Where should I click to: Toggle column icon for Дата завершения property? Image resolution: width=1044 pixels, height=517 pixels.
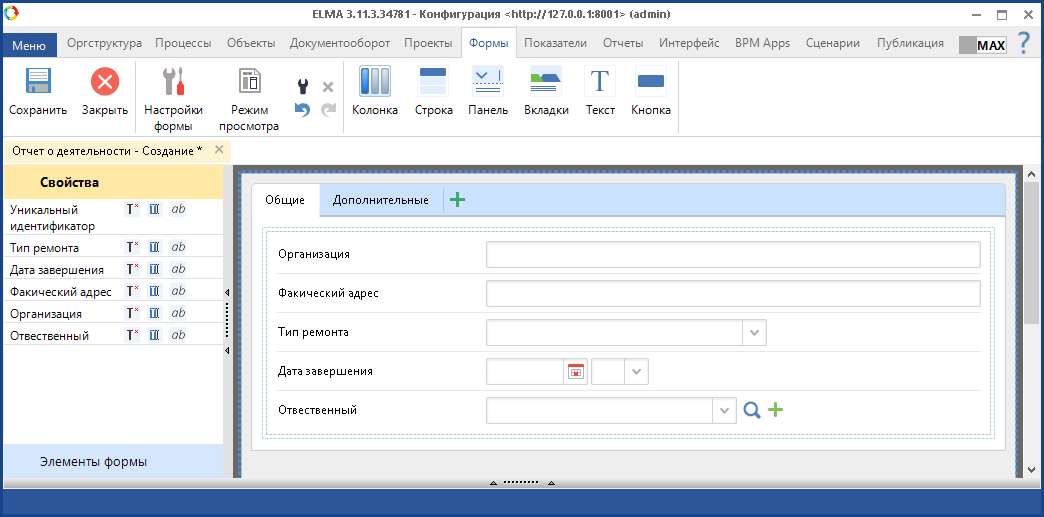pos(154,269)
